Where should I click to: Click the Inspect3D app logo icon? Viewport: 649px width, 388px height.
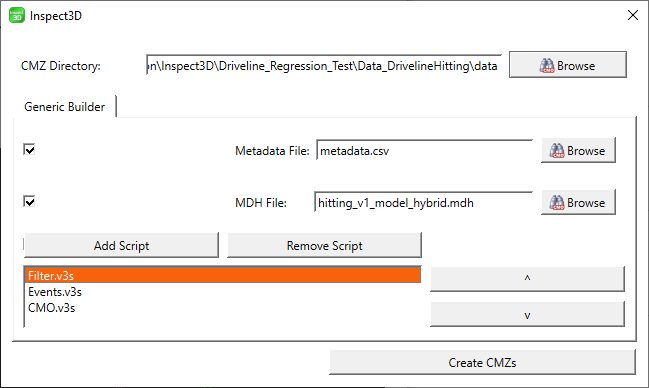(17, 16)
